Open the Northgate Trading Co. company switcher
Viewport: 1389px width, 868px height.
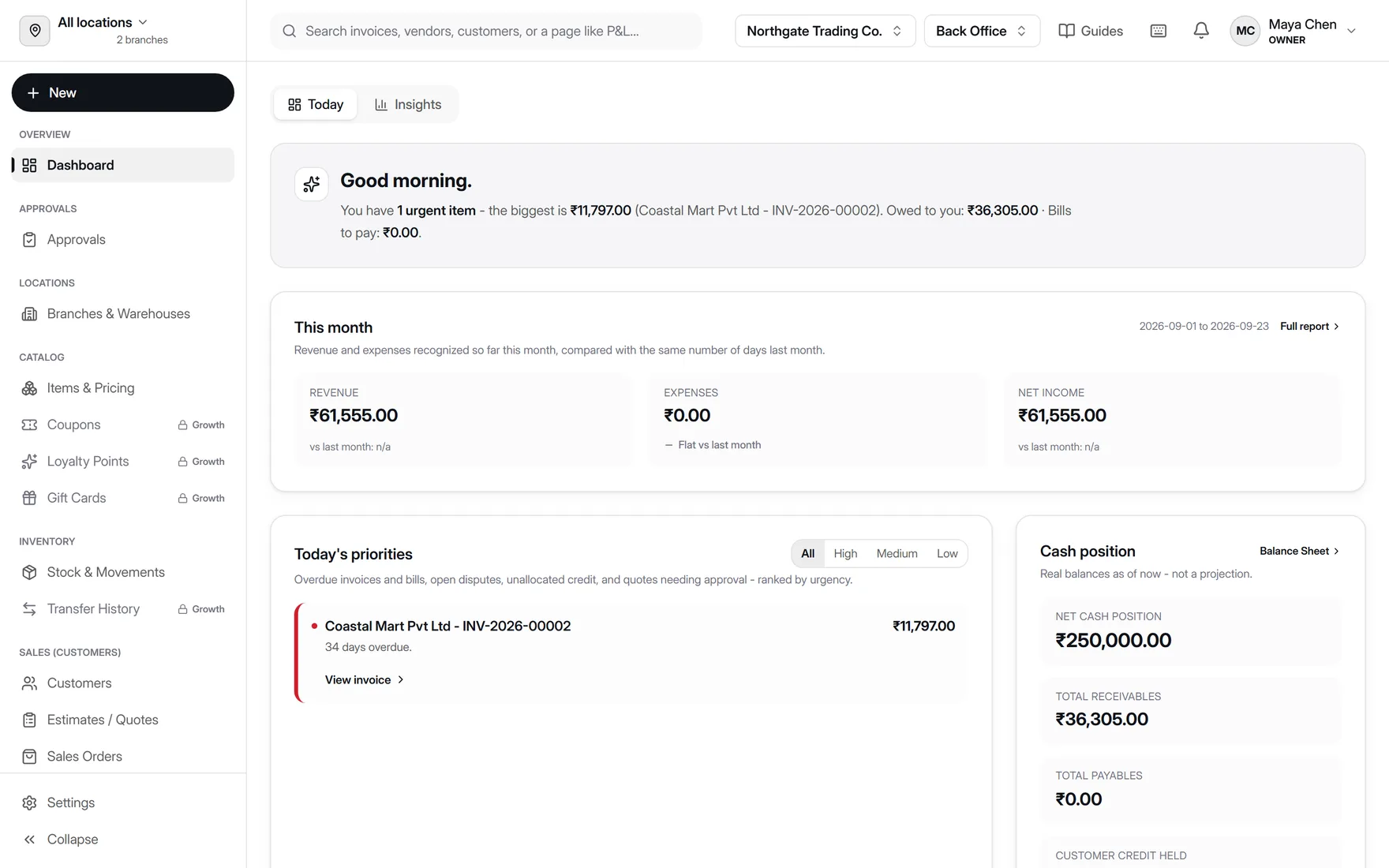(825, 31)
